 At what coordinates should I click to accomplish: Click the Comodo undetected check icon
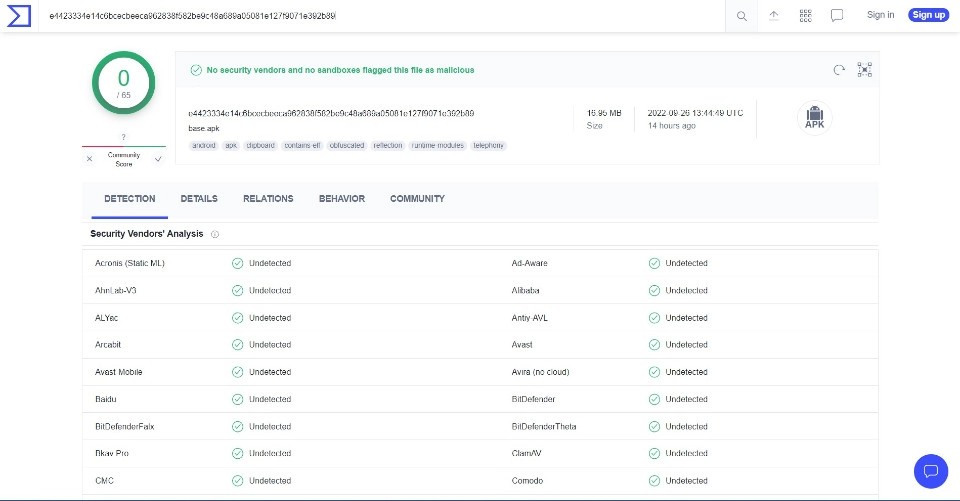[654, 481]
